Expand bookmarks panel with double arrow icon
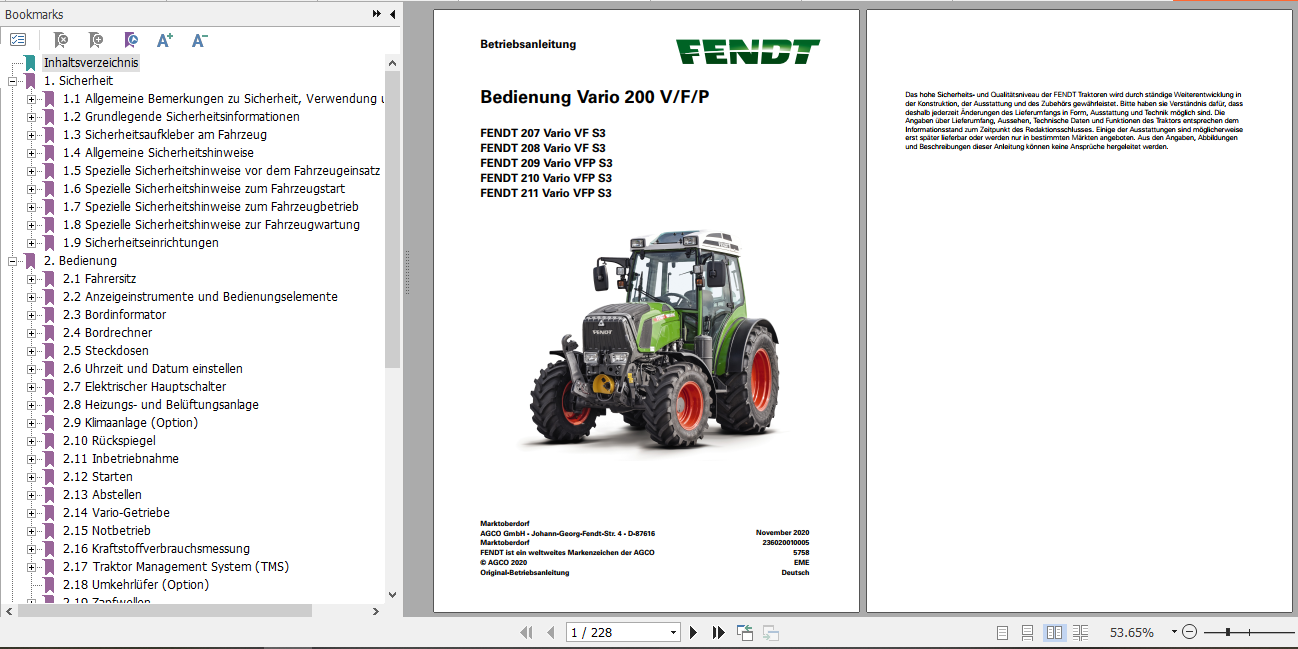Screen dimensions: 1298x649 coord(377,14)
